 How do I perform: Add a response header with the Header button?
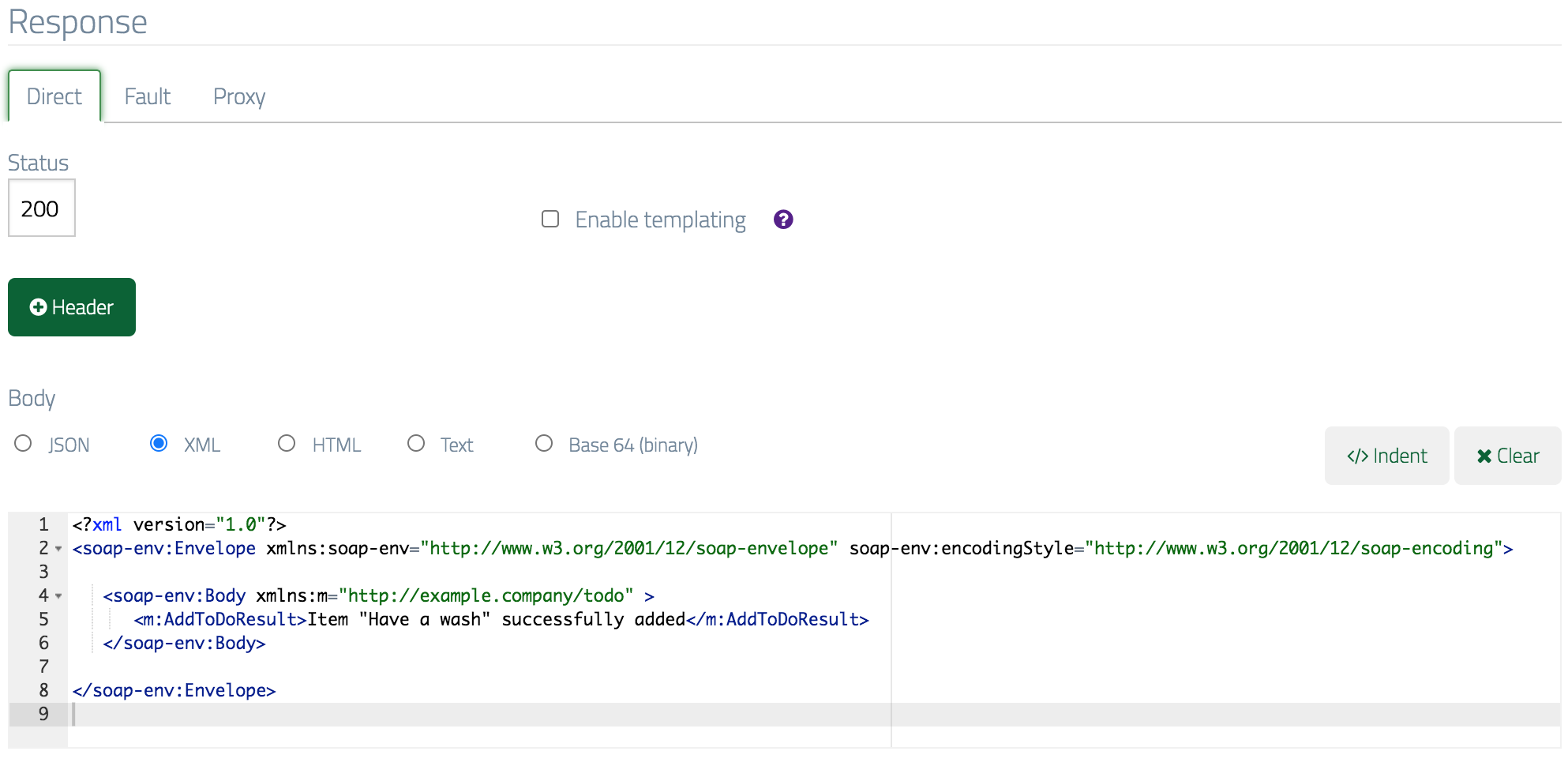72,307
